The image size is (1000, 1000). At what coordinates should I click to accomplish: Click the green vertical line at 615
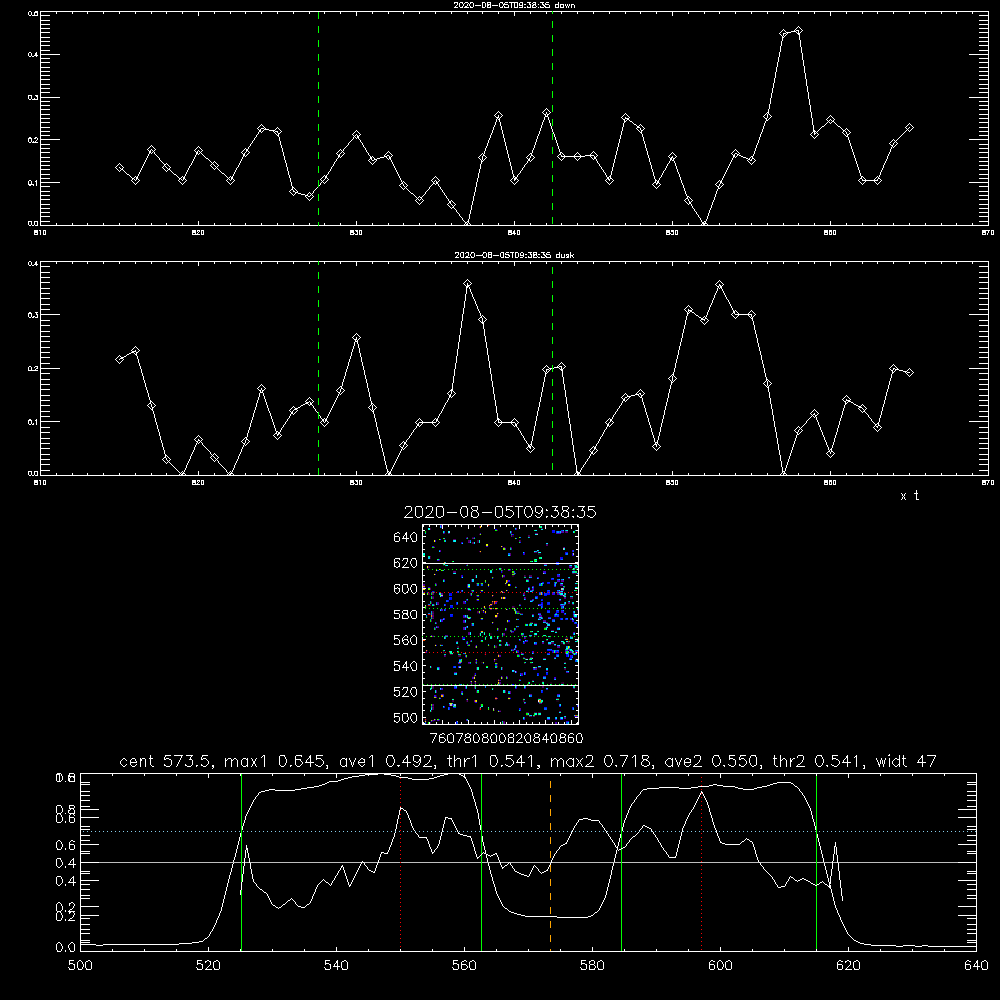click(816, 862)
